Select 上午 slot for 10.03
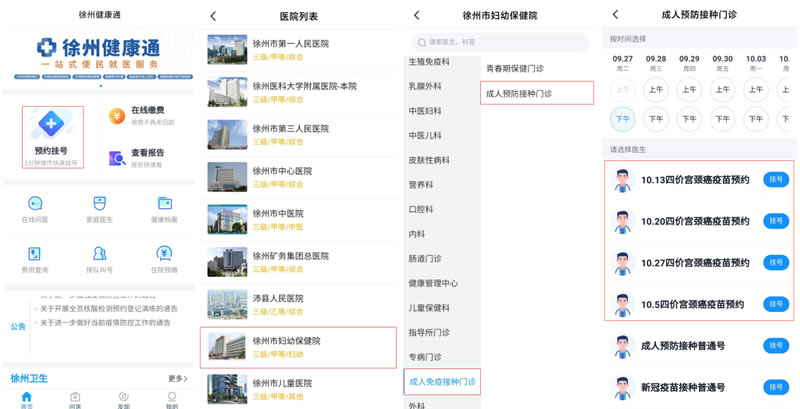Screen dimensions: 800x409 756,90
